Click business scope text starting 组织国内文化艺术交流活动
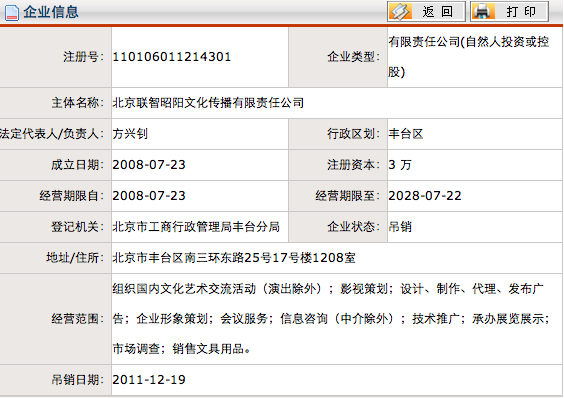This screenshot has height=398, width=564. (x=331, y=319)
